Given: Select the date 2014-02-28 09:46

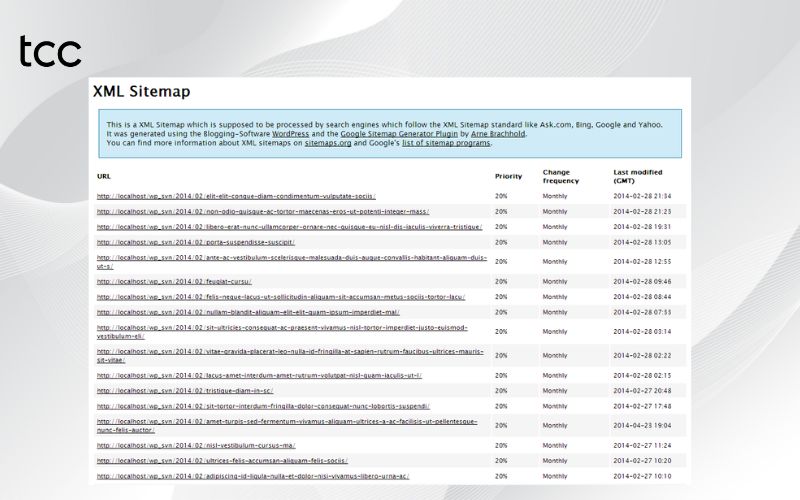Looking at the screenshot, I should [x=642, y=281].
